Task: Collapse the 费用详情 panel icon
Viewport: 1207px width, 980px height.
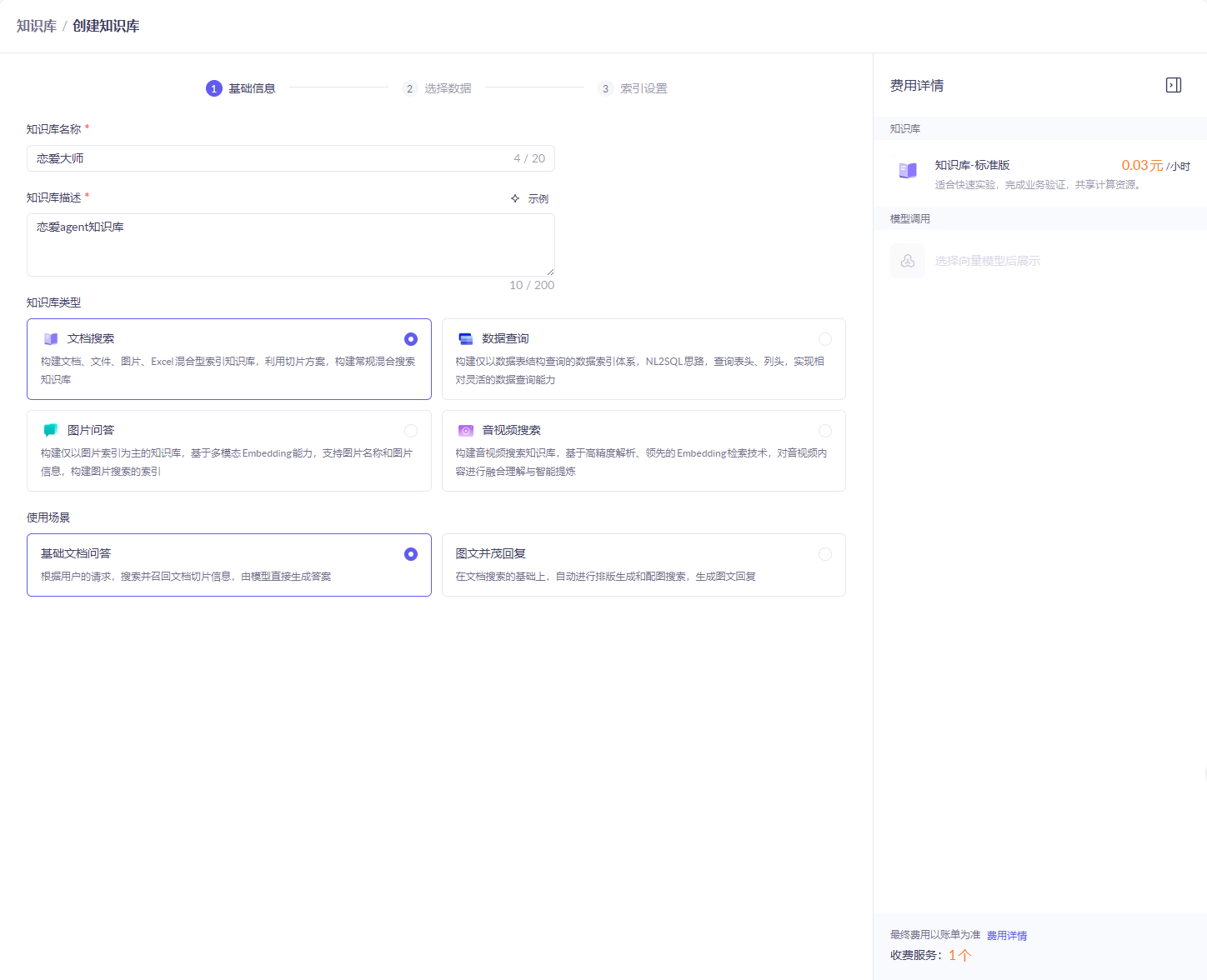Action: [x=1173, y=85]
